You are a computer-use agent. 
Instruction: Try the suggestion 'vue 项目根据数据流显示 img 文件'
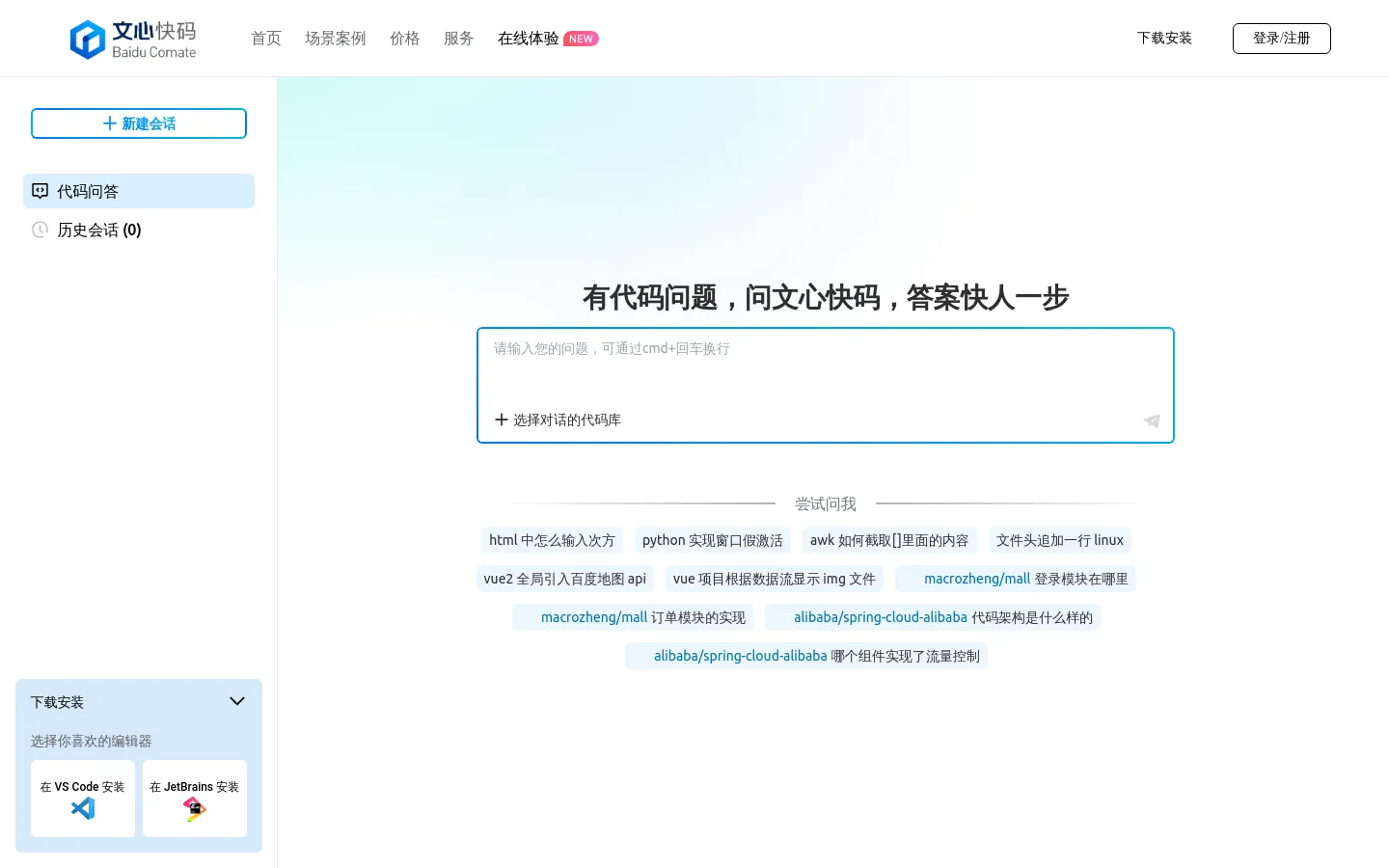(x=775, y=579)
